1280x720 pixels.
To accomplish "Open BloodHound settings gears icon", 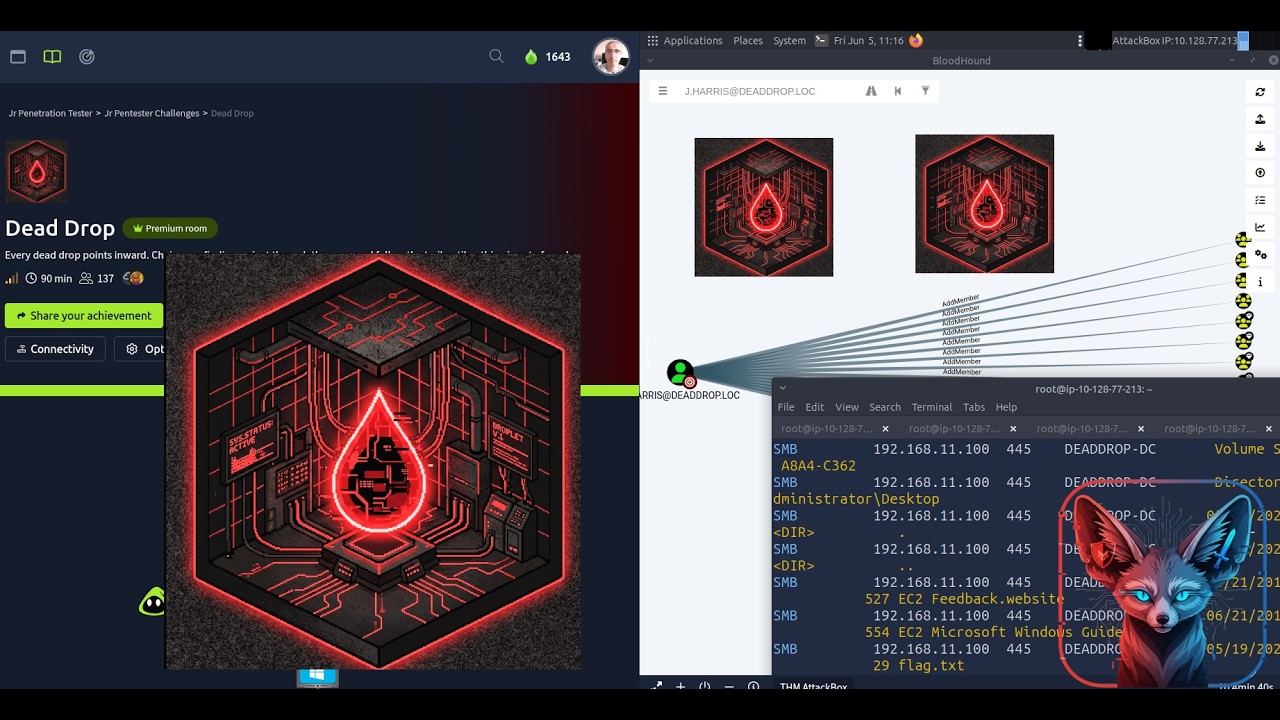I will click(1260, 255).
